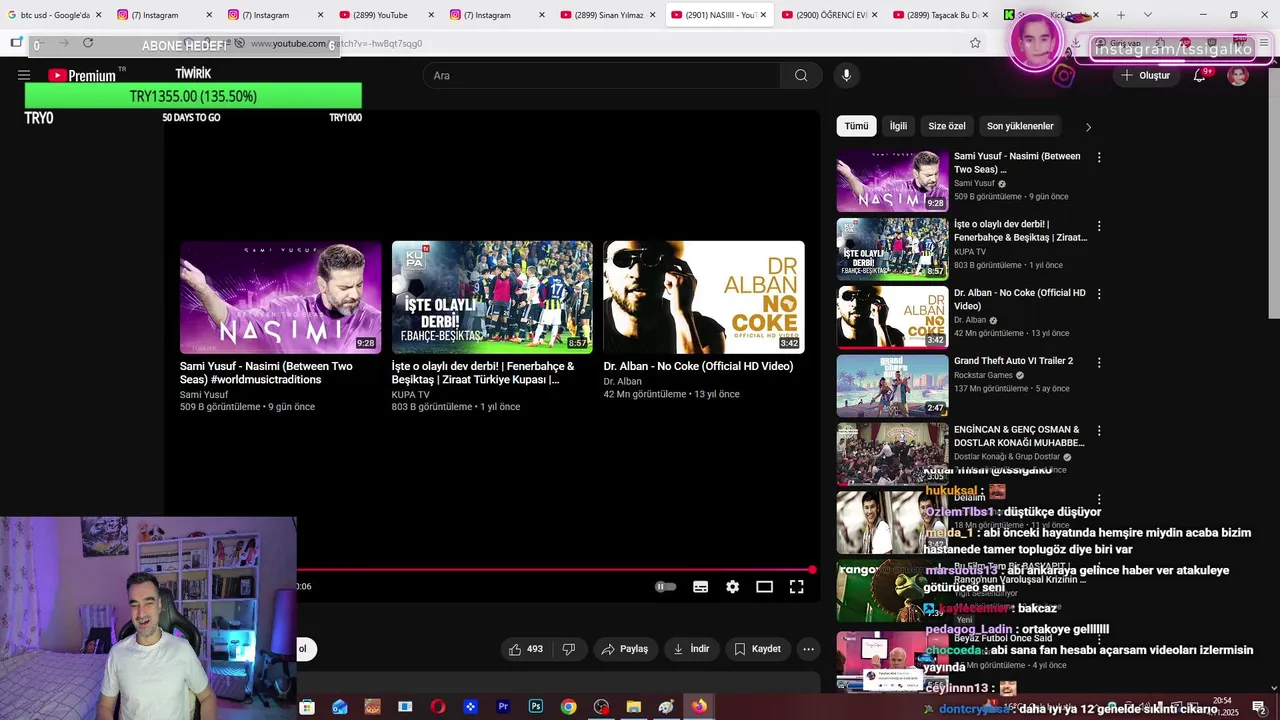Open options for Grand Theft Auto VI Trailer
Viewport: 1280px width, 720px height.
pyautogui.click(x=1099, y=362)
